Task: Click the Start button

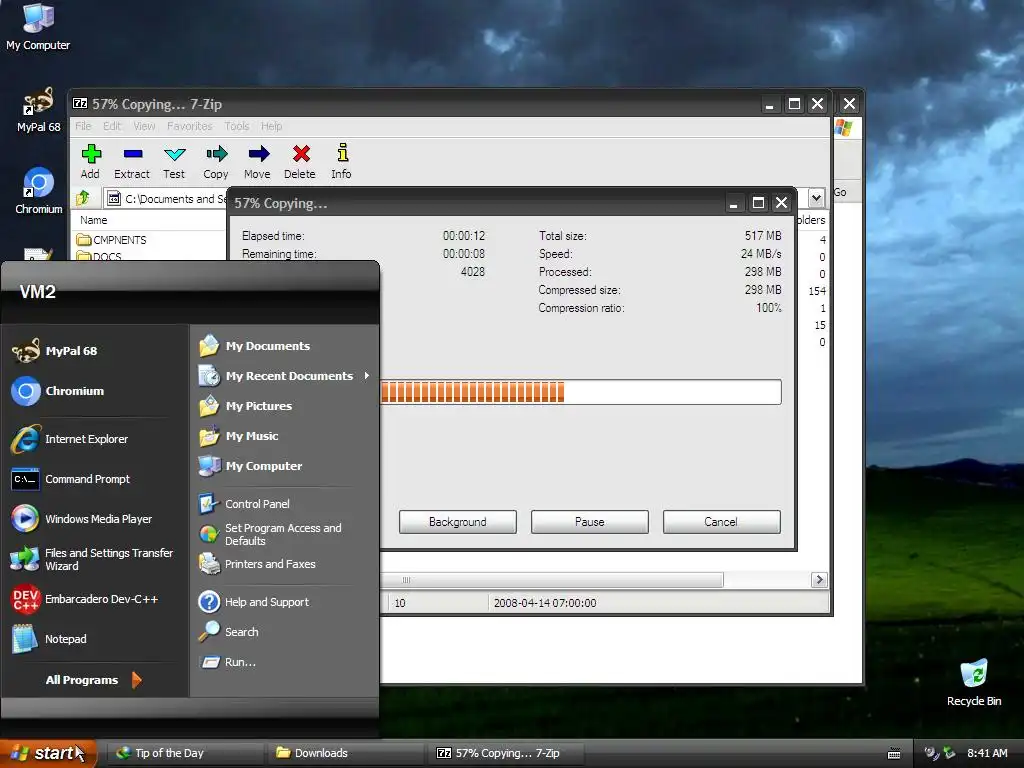Action: (x=48, y=753)
